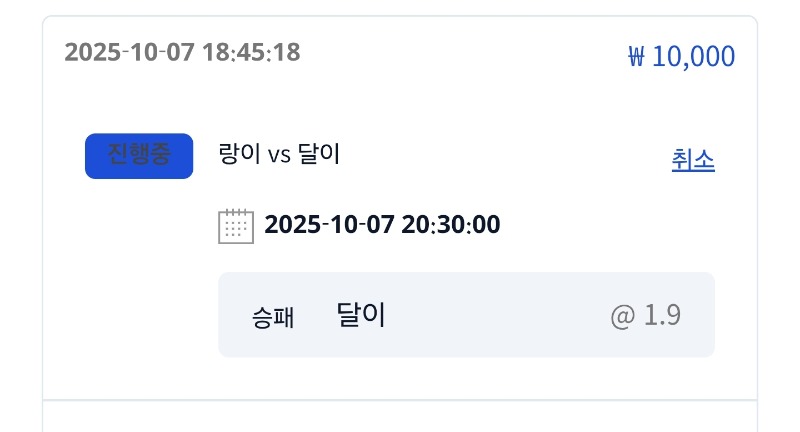Click the bold match date 2025-10-07
This screenshot has height=432, width=800.
point(329,225)
